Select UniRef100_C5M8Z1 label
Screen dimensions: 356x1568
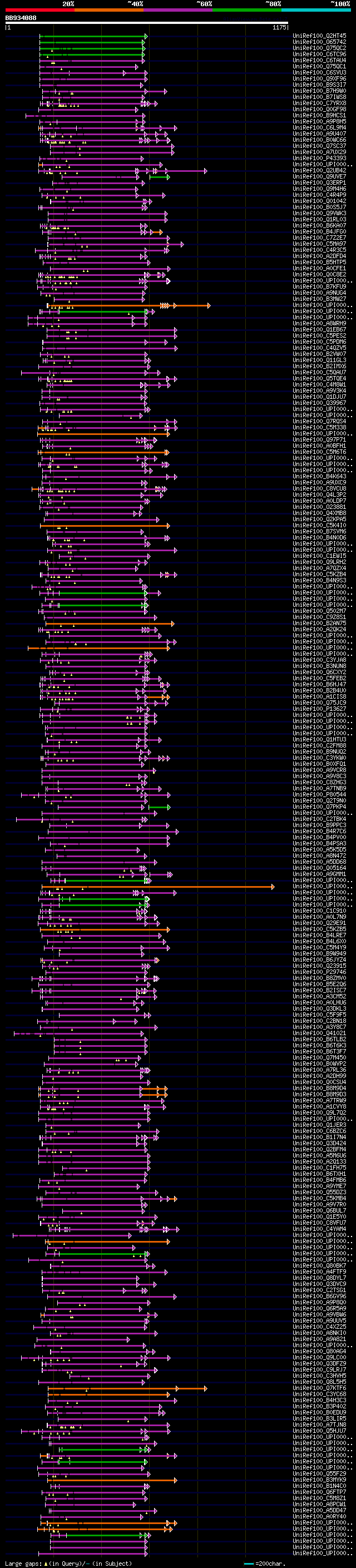(319, 1498)
